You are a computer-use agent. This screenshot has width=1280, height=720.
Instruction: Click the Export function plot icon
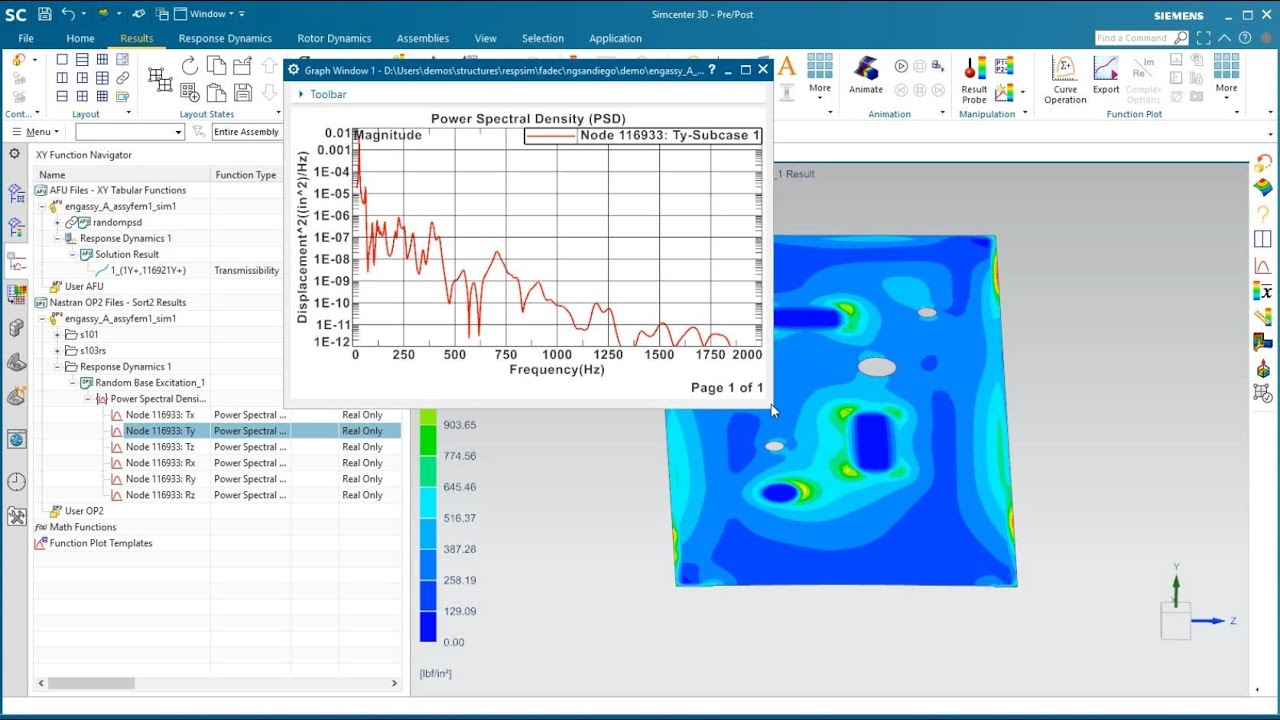(1106, 75)
